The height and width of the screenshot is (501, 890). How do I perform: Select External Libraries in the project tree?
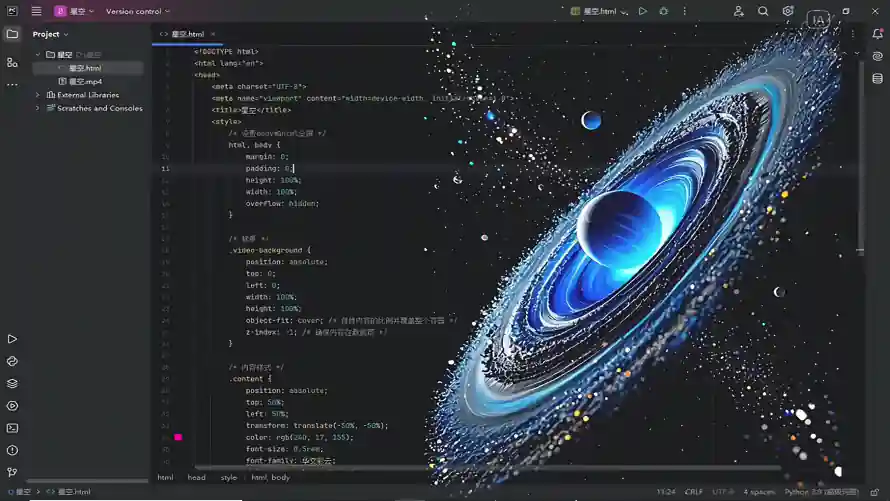(88, 95)
